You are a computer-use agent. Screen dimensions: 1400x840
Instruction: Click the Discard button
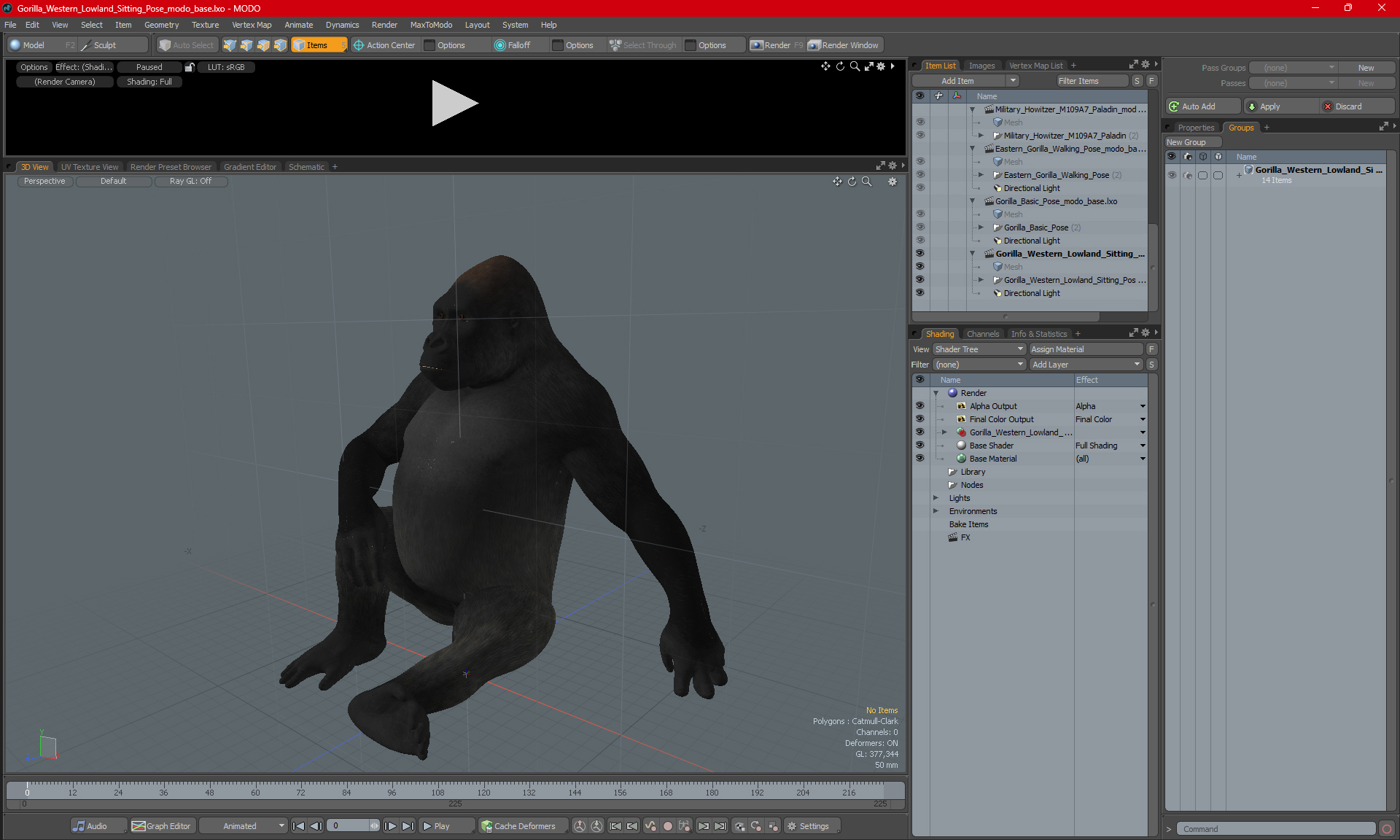point(1356,106)
